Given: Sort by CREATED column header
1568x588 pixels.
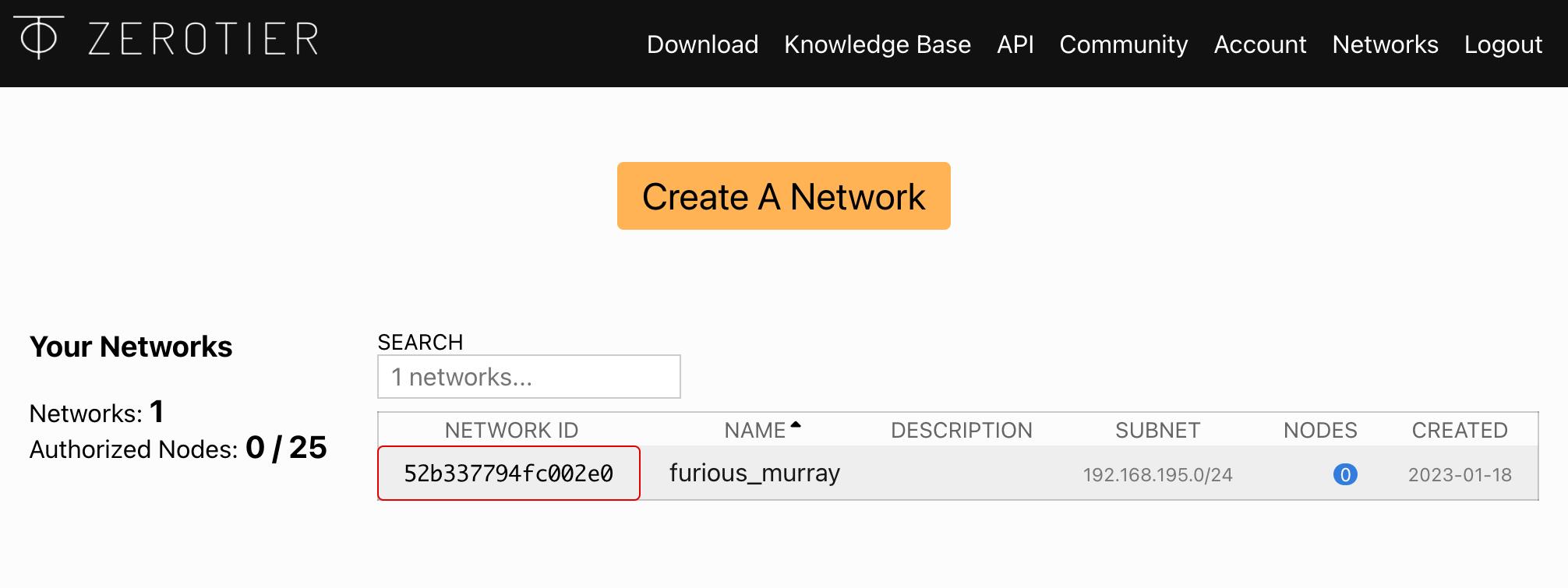Looking at the screenshot, I should [x=1459, y=430].
